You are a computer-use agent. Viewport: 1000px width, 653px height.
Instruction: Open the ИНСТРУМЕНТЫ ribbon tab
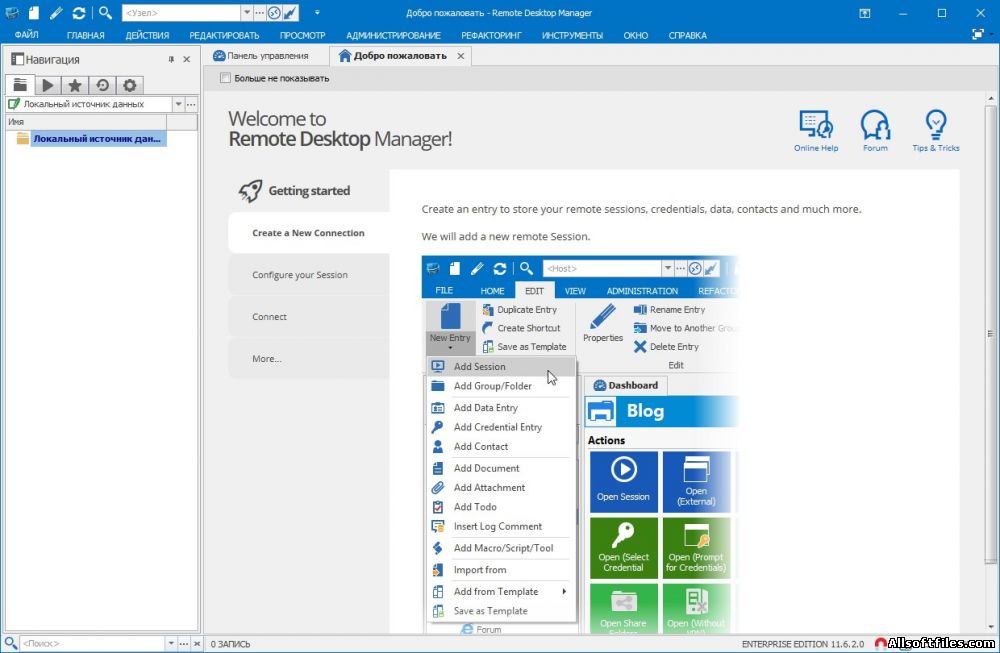coord(572,35)
